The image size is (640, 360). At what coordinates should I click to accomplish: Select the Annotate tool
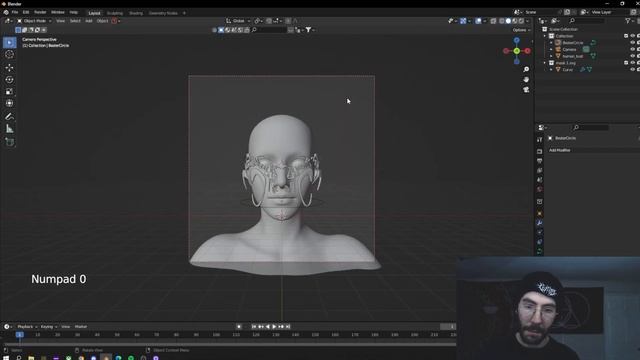(9, 117)
